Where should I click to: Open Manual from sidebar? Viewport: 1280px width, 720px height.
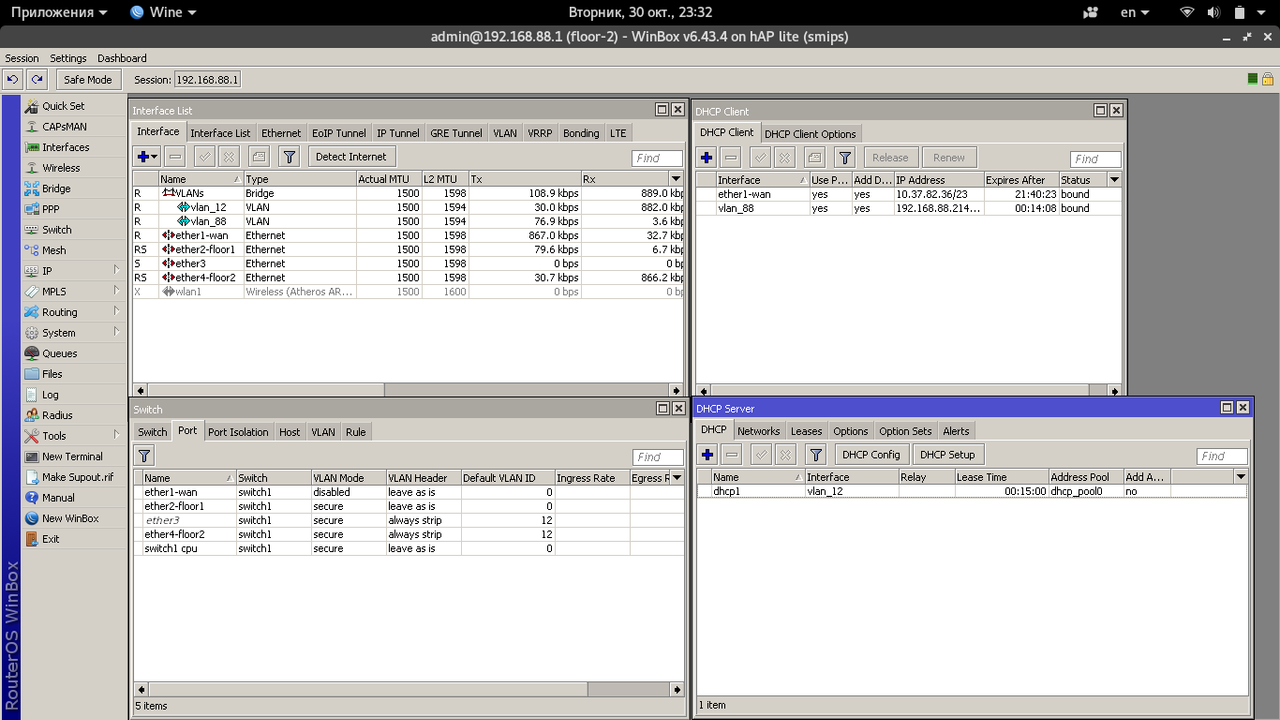58,497
